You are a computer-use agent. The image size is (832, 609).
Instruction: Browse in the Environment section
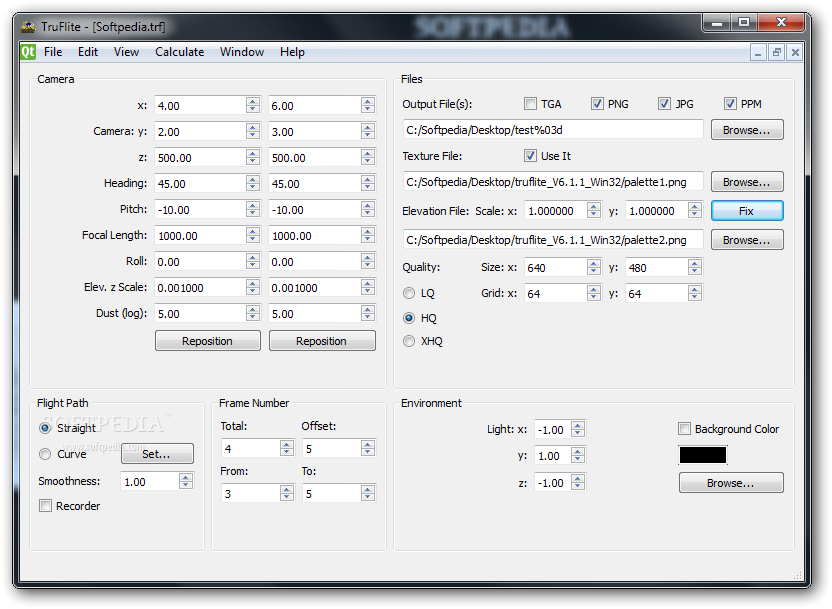pos(731,483)
